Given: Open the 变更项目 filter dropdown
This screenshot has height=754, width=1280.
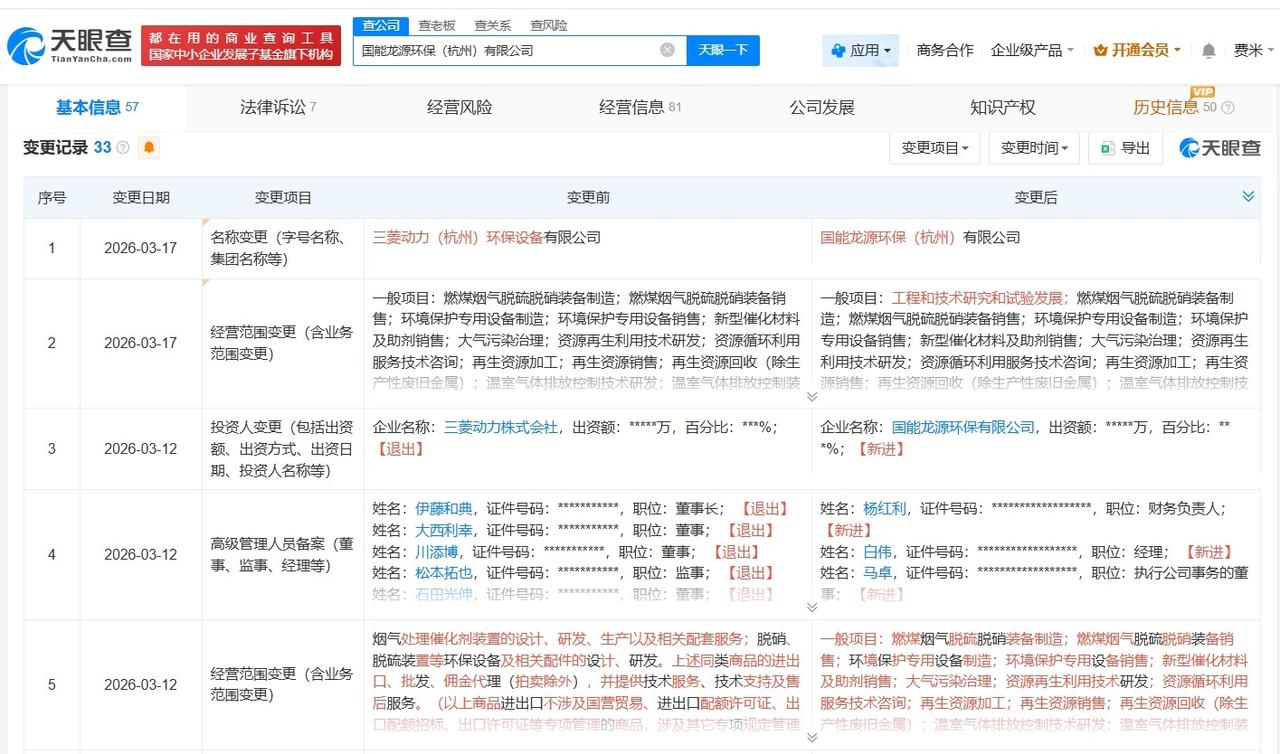Looking at the screenshot, I should pyautogui.click(x=935, y=147).
